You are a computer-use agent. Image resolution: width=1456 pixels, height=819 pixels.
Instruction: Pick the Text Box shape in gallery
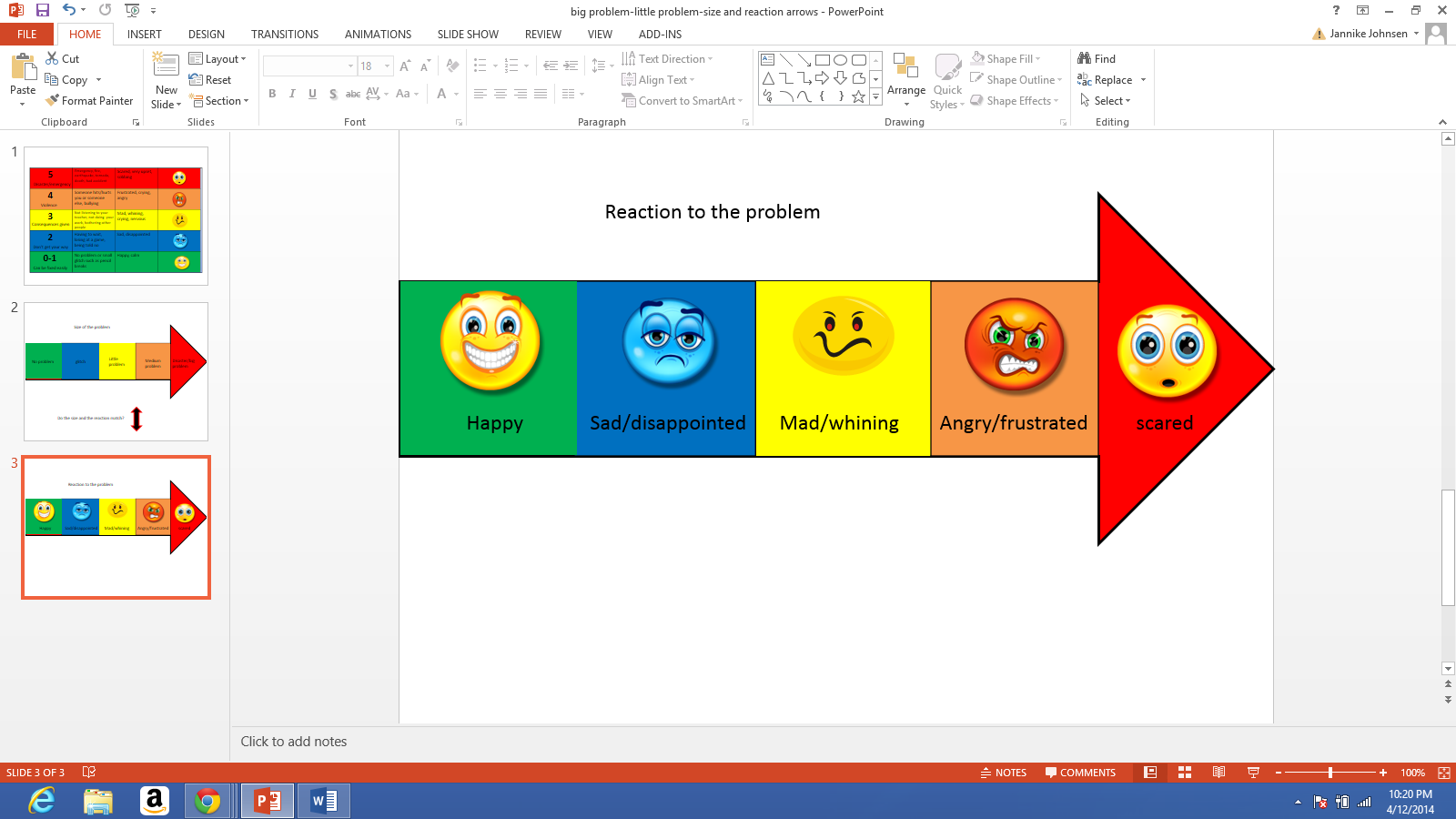(x=768, y=60)
